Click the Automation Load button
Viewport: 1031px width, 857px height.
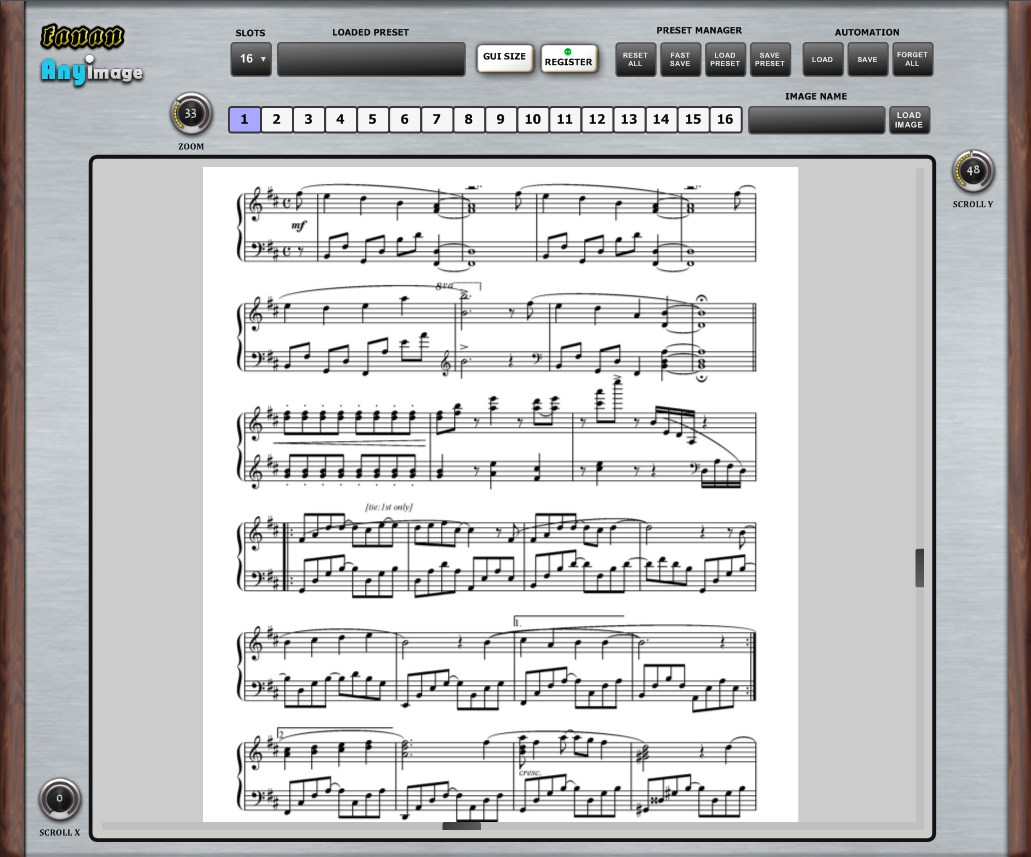[823, 59]
